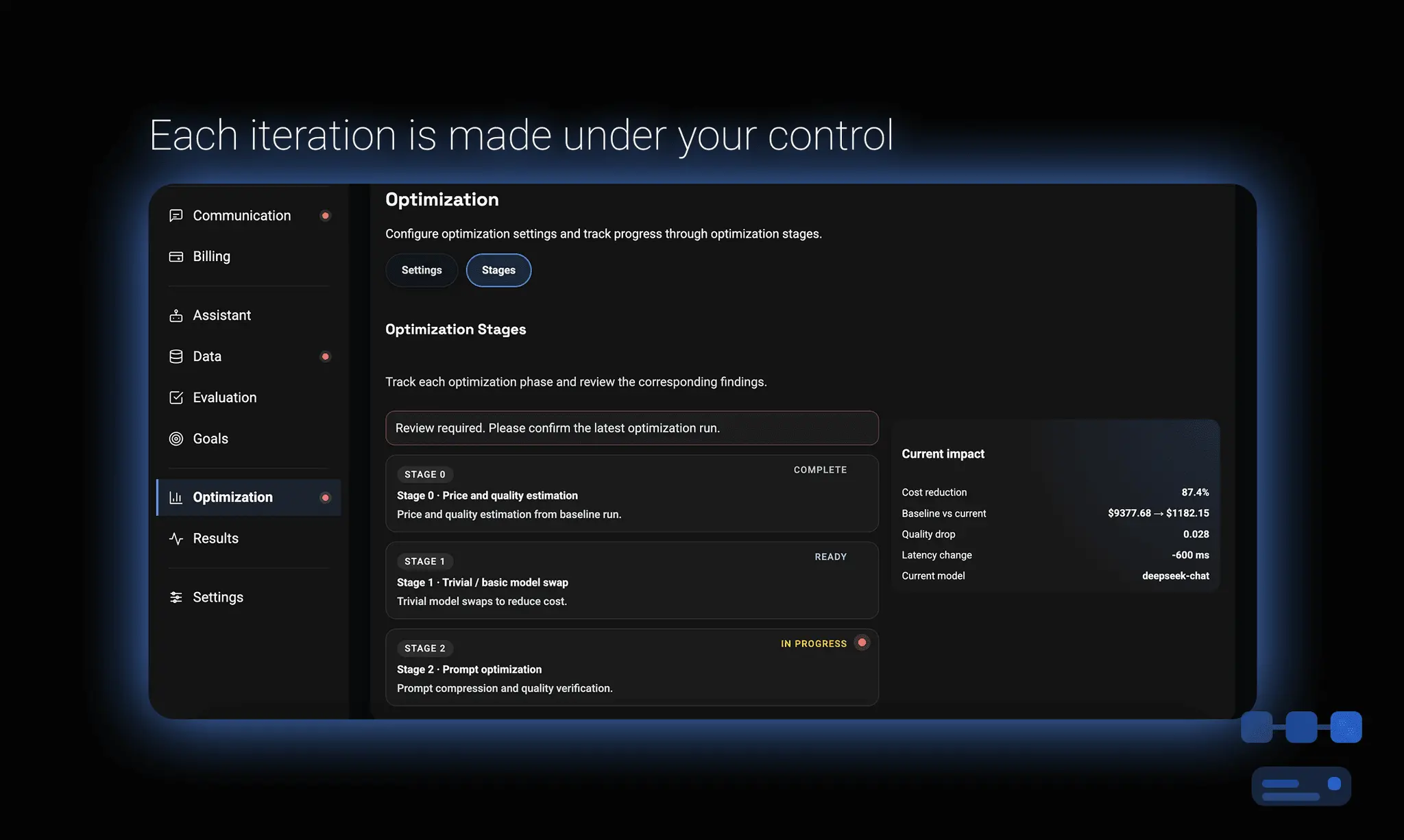Switch to the Stages tab pill
Image resolution: width=1404 pixels, height=840 pixels.
point(498,271)
